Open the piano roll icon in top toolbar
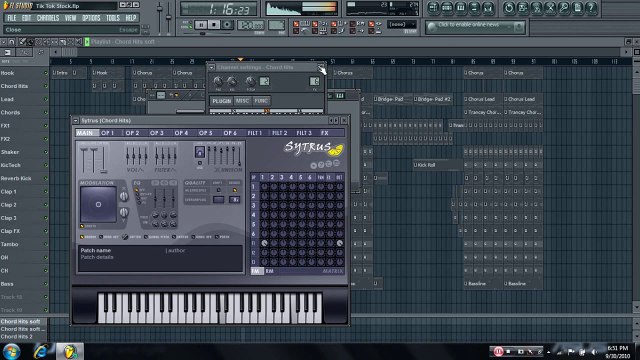The image size is (640, 360). pos(461,8)
